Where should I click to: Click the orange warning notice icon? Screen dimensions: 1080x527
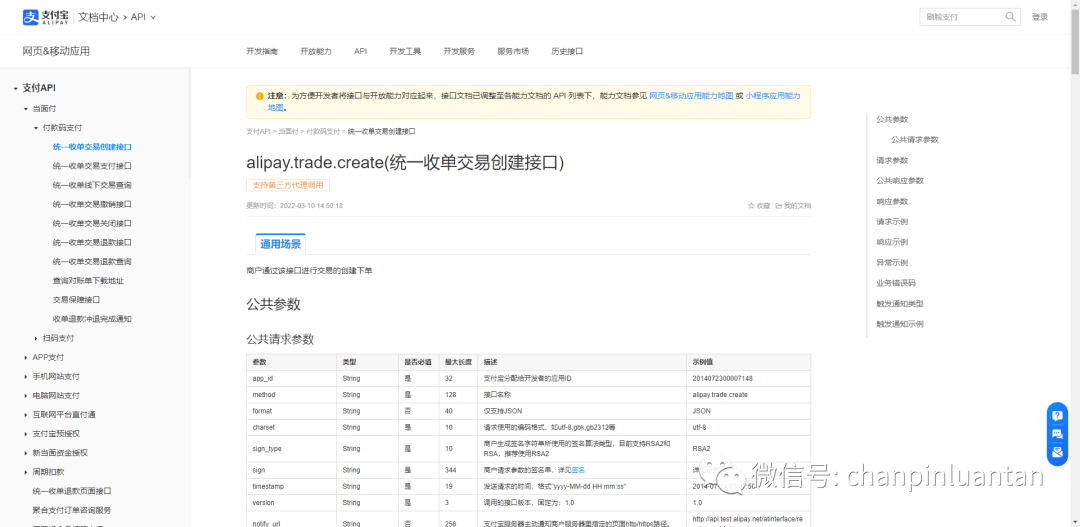(259, 96)
